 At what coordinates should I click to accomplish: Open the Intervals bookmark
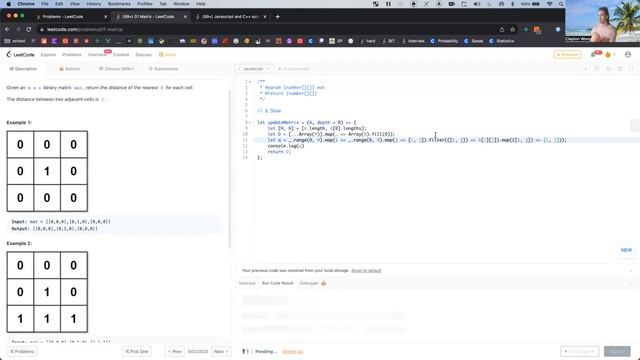click(x=413, y=41)
